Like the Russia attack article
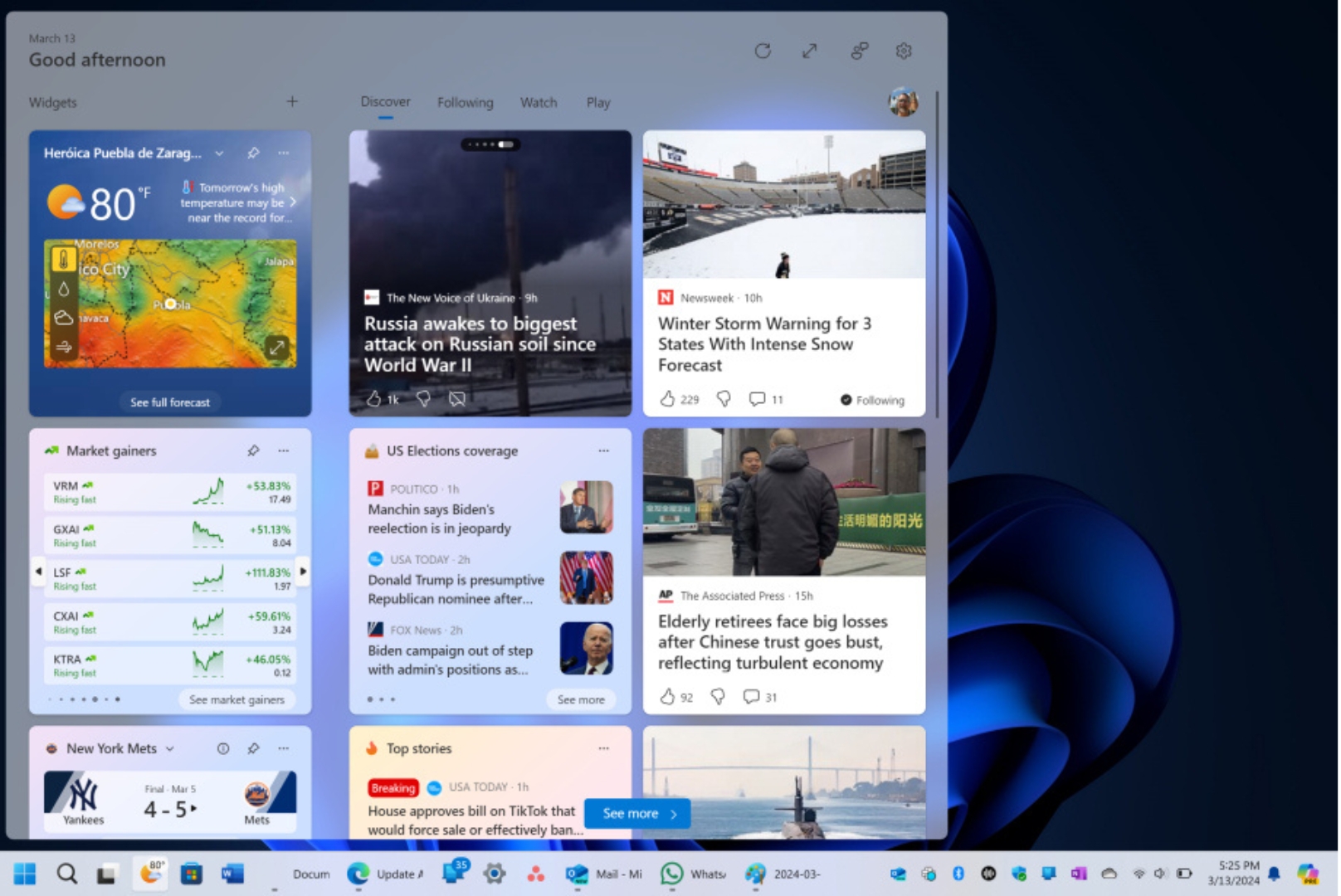This screenshot has height=896, width=1341. (375, 399)
